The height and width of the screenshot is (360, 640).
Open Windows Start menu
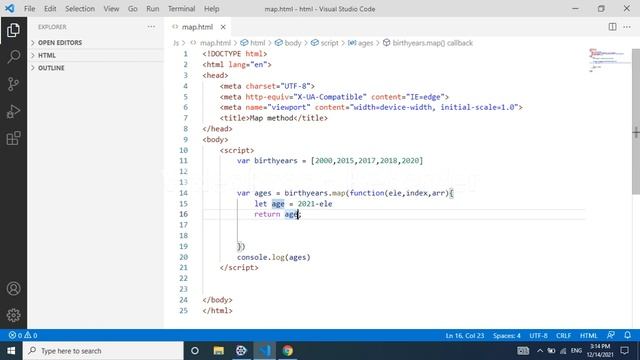(11, 351)
